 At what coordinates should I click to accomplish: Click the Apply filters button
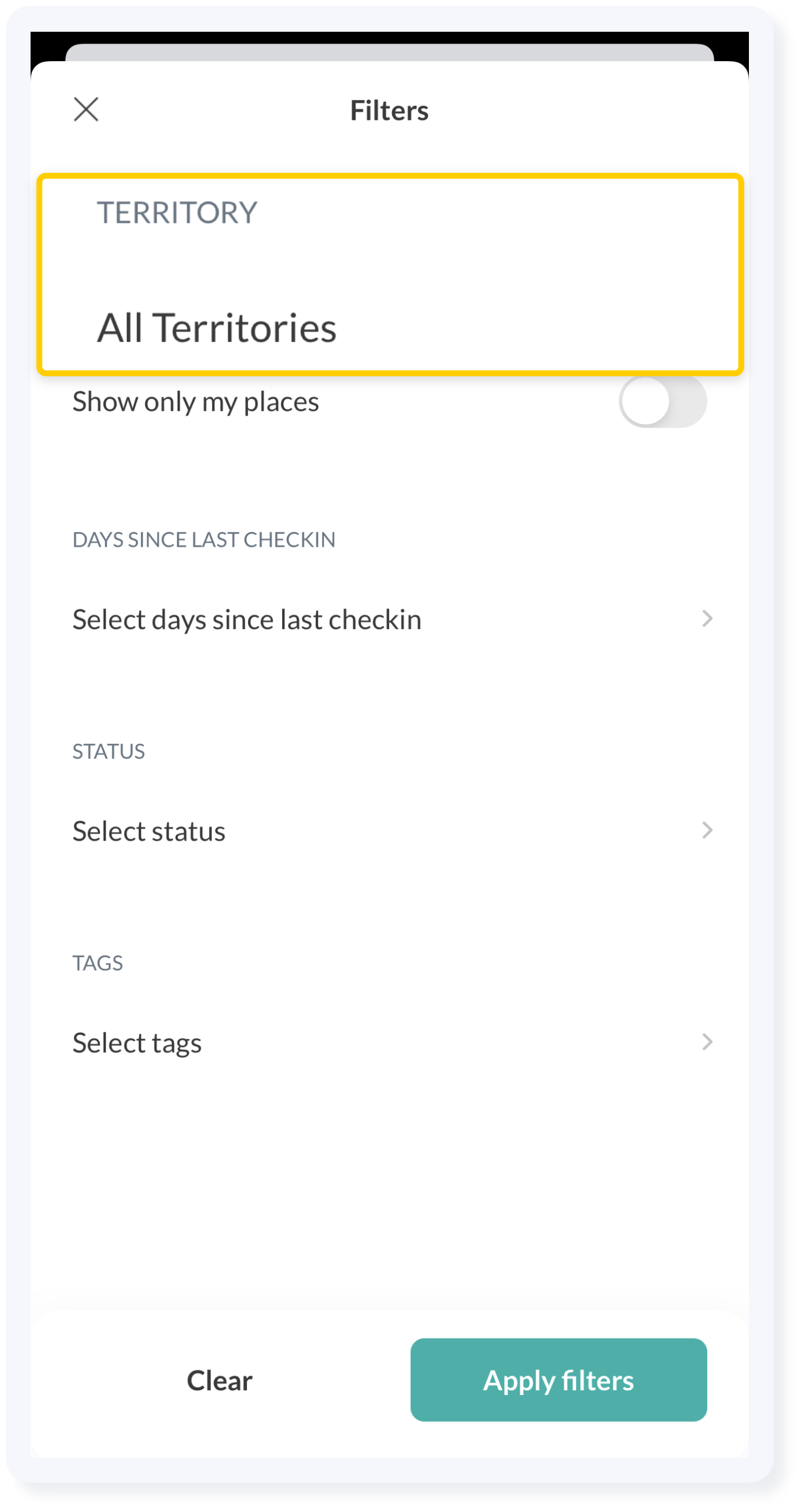[558, 1380]
